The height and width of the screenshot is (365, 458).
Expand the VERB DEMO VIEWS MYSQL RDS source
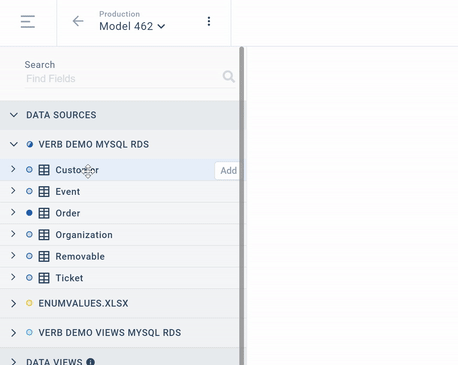tap(13, 333)
